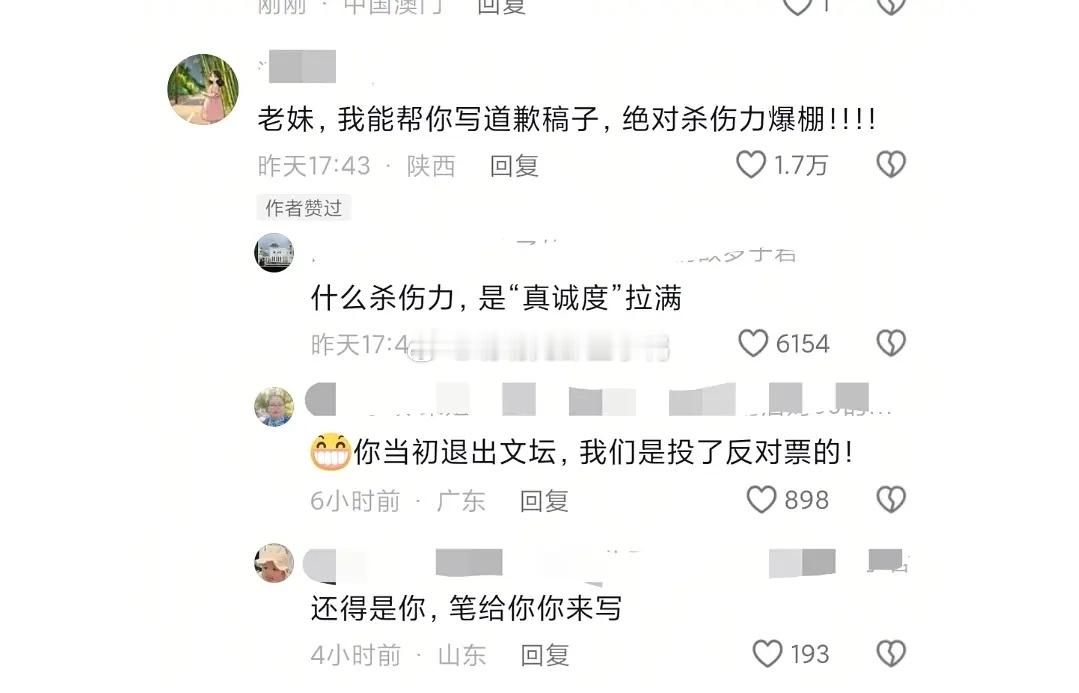Like the reply with 6154 likes
The width and height of the screenshot is (1079, 693).
[x=753, y=343]
